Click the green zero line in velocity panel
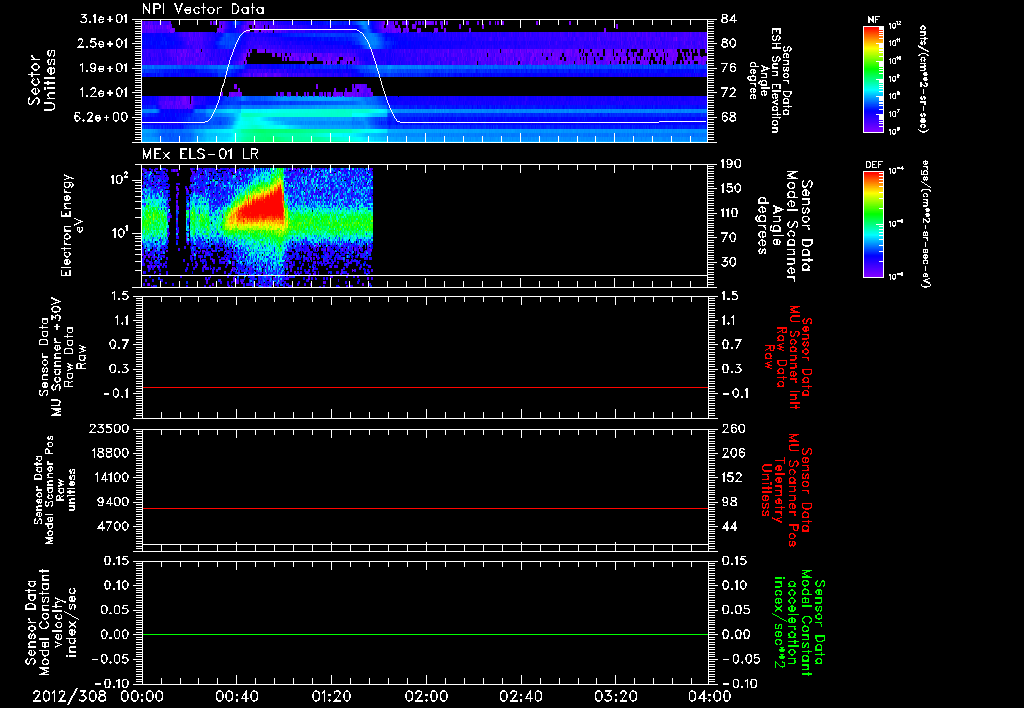 tap(425, 635)
